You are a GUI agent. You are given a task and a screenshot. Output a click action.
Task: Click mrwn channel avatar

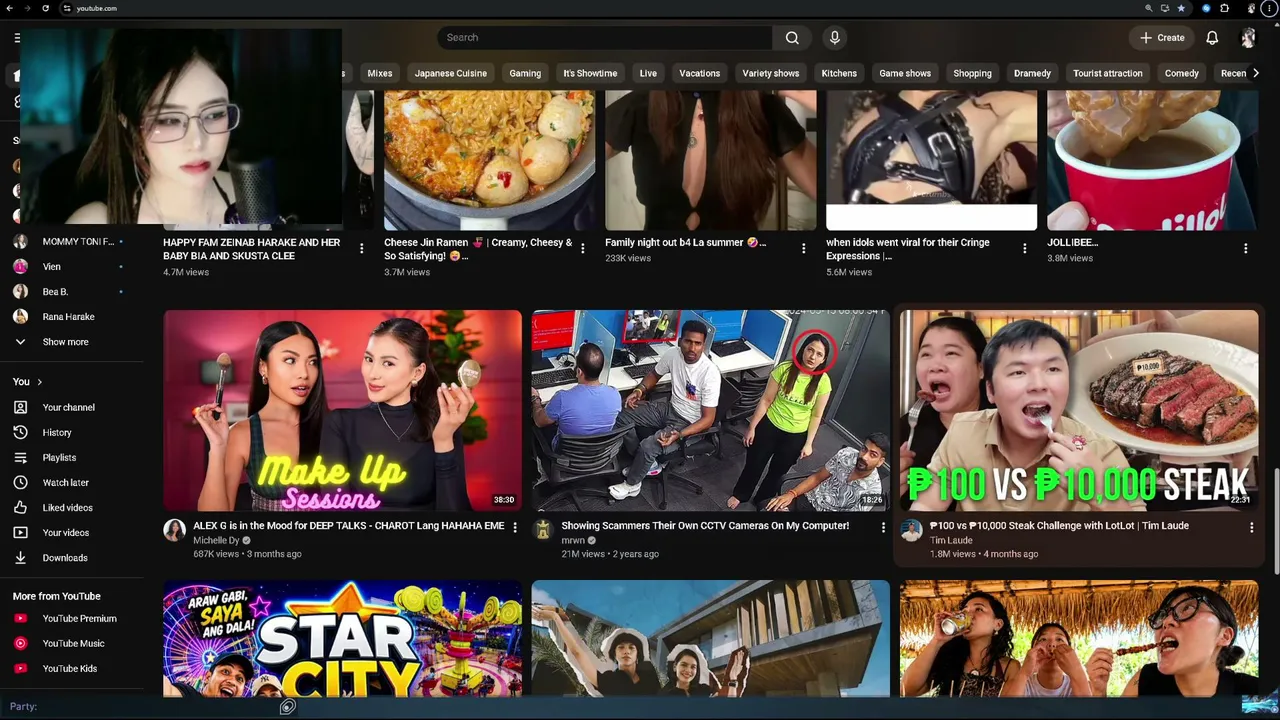(x=543, y=530)
